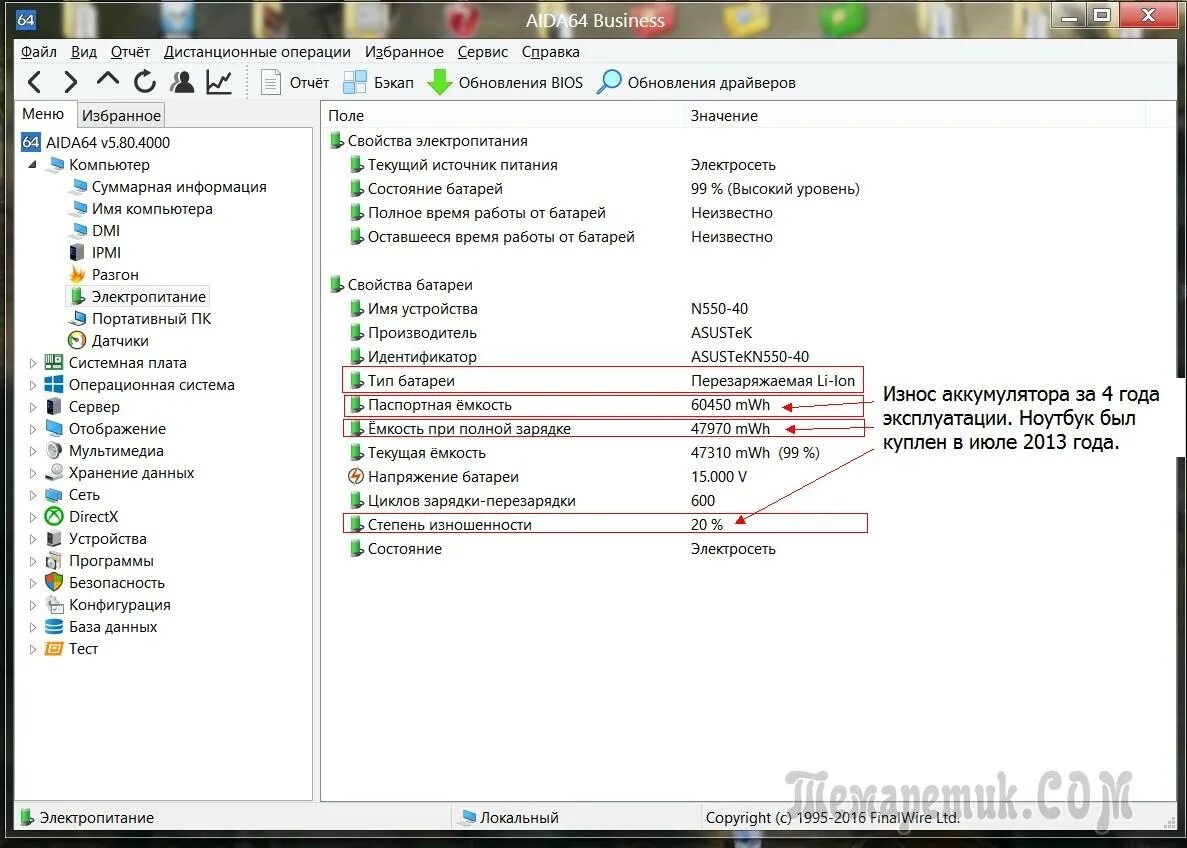Click the Устройства tree icon
The width and height of the screenshot is (1187, 848).
click(x=54, y=538)
